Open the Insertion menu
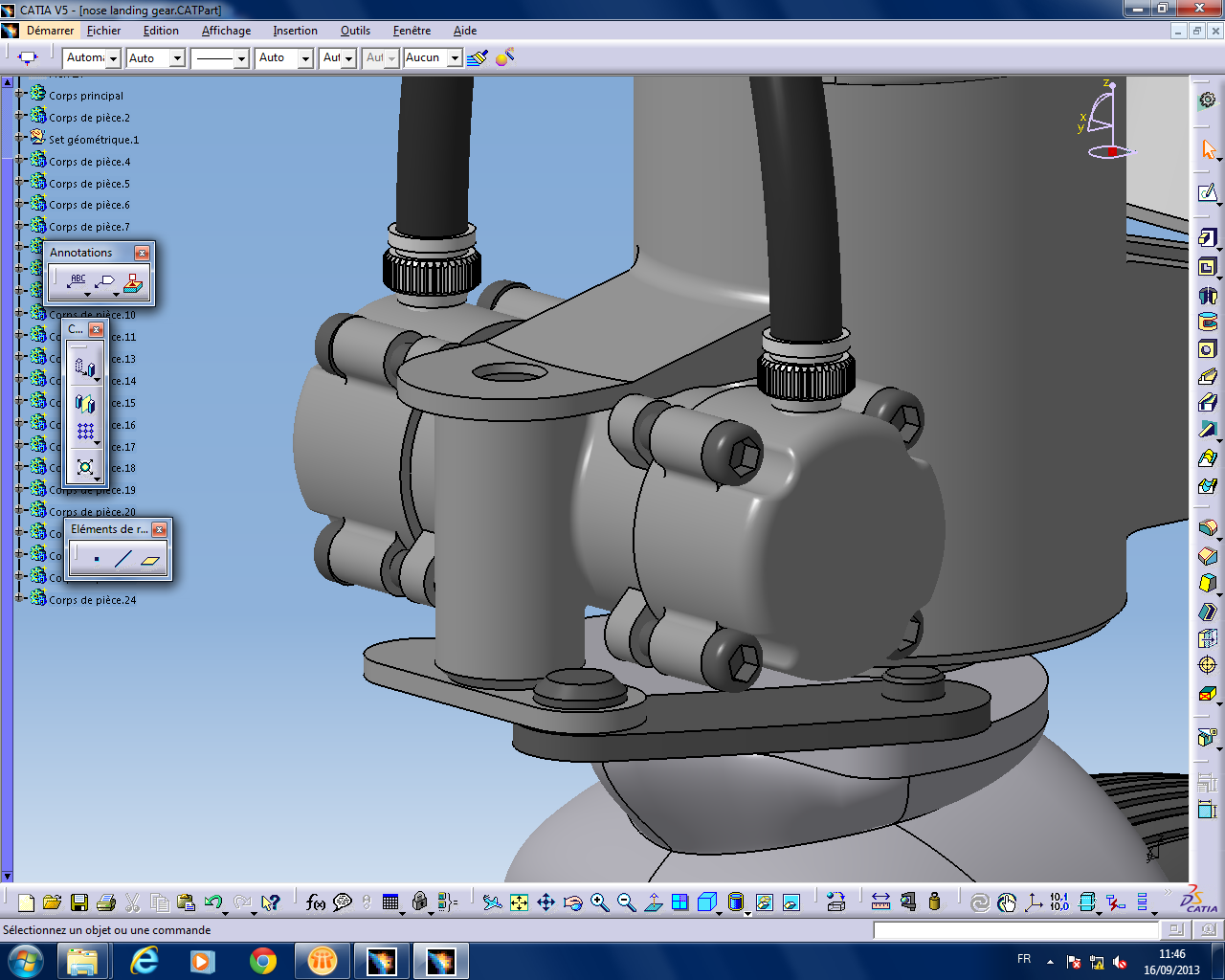This screenshot has width=1225, height=980. click(x=295, y=31)
